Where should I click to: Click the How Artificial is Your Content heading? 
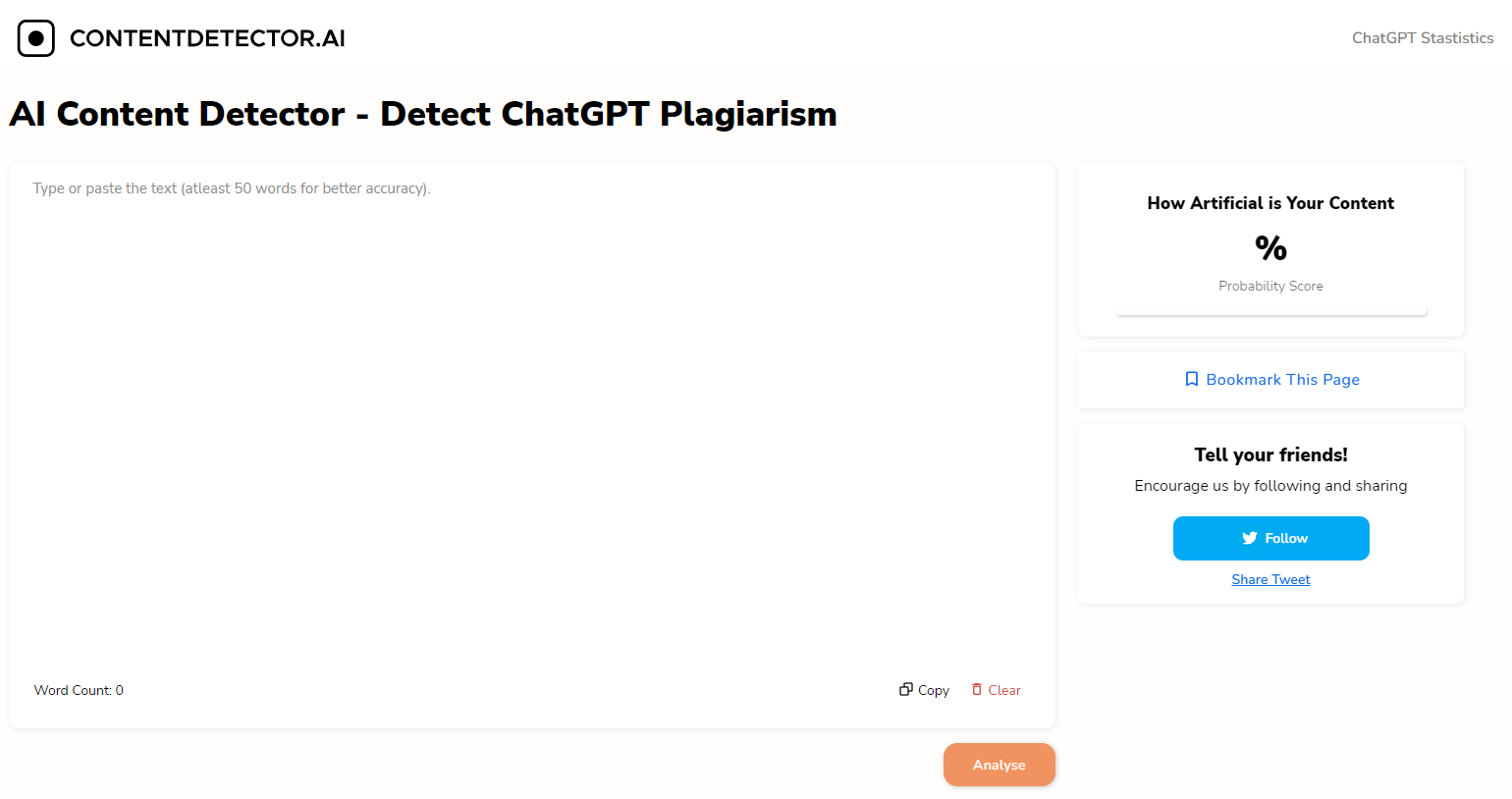pos(1270,203)
